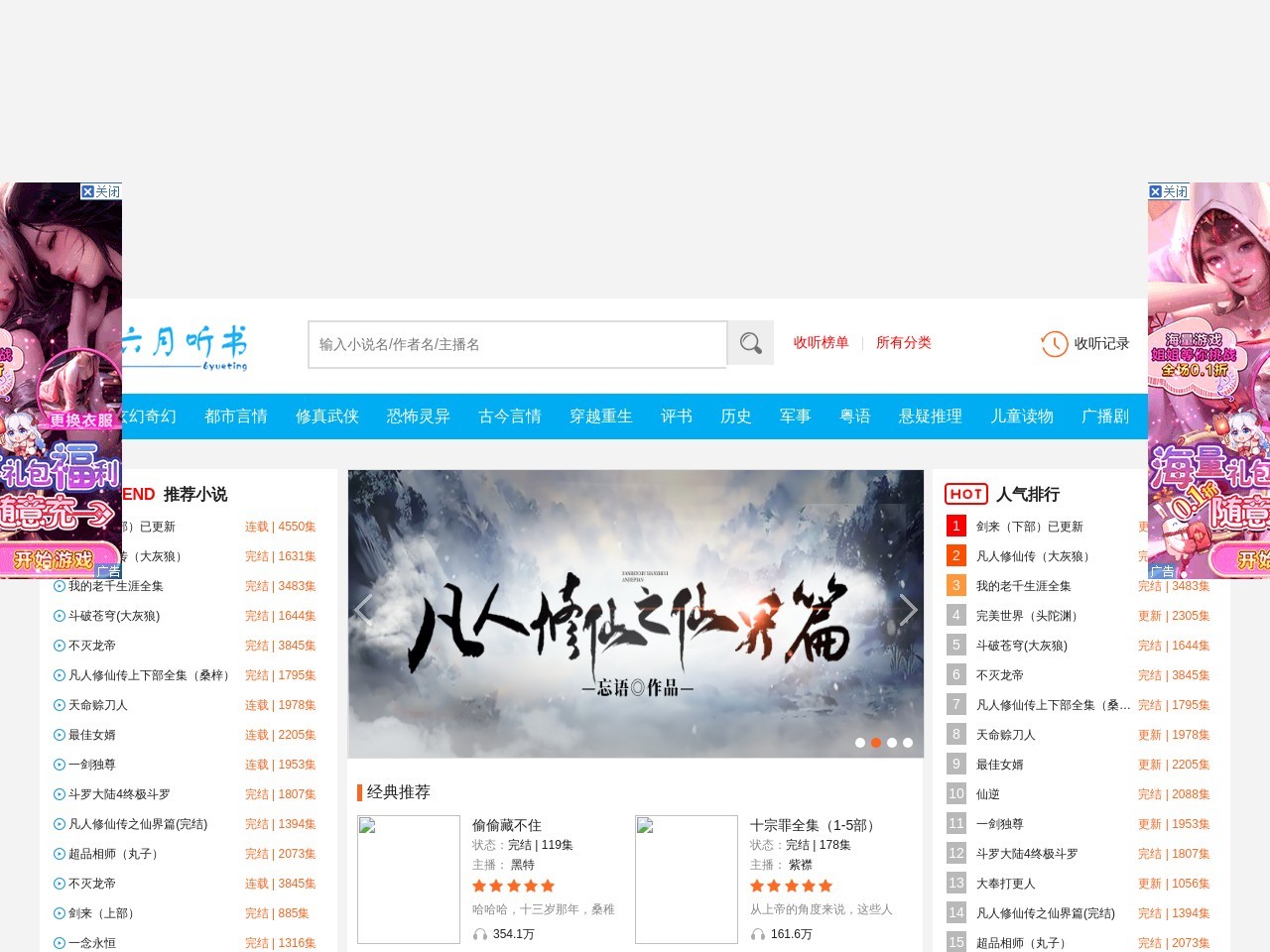Click headphone icon beside 354.1万
The height and width of the screenshot is (952, 1270).
point(480,934)
